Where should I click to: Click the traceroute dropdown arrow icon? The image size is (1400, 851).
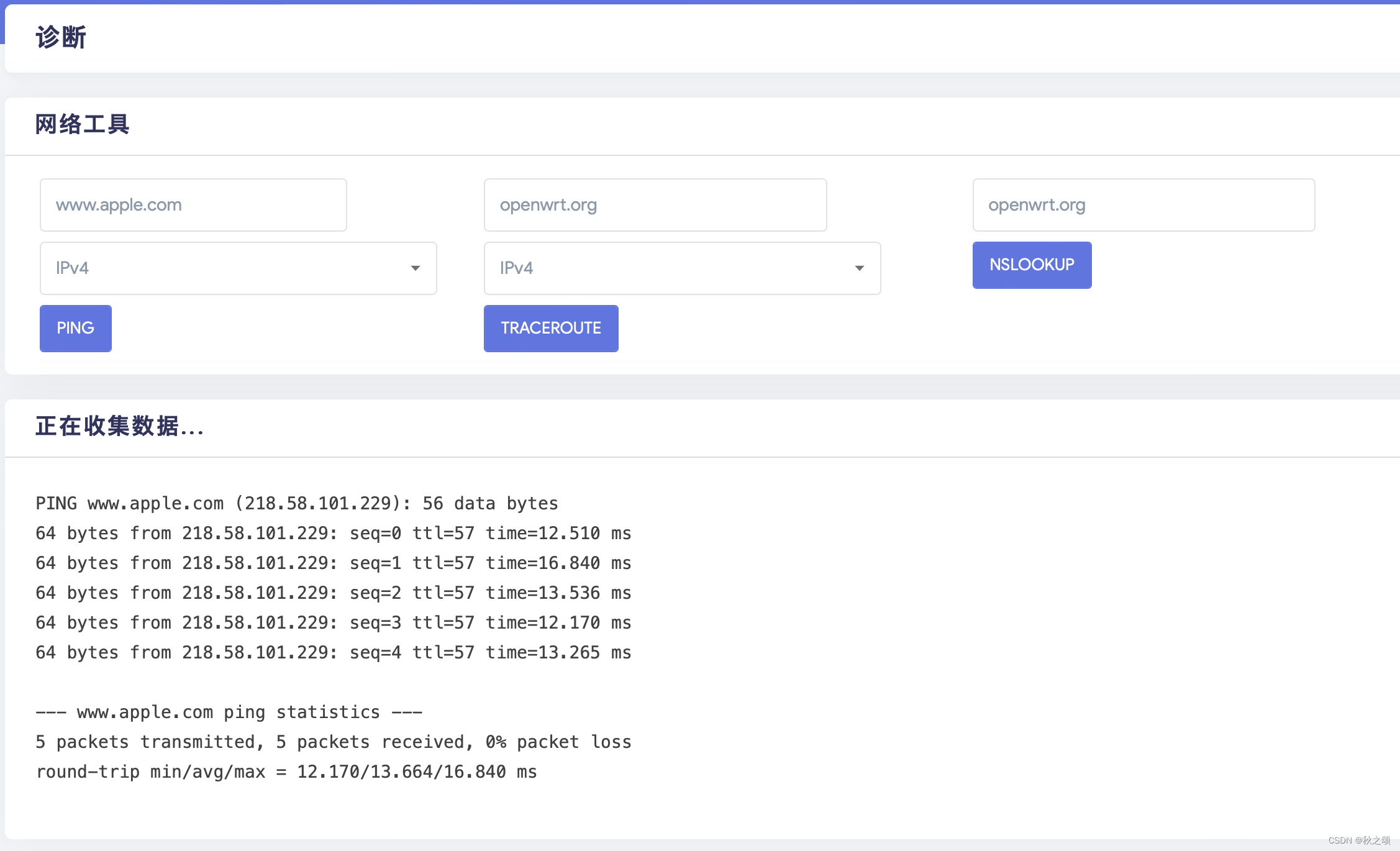tap(859, 268)
